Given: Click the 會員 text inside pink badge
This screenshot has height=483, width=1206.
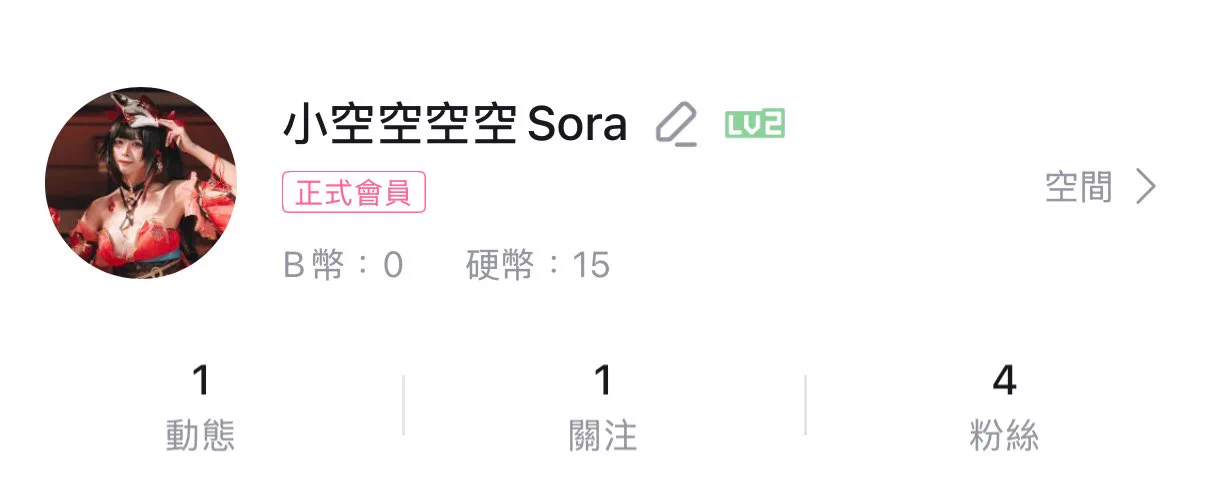Looking at the screenshot, I should [384, 192].
